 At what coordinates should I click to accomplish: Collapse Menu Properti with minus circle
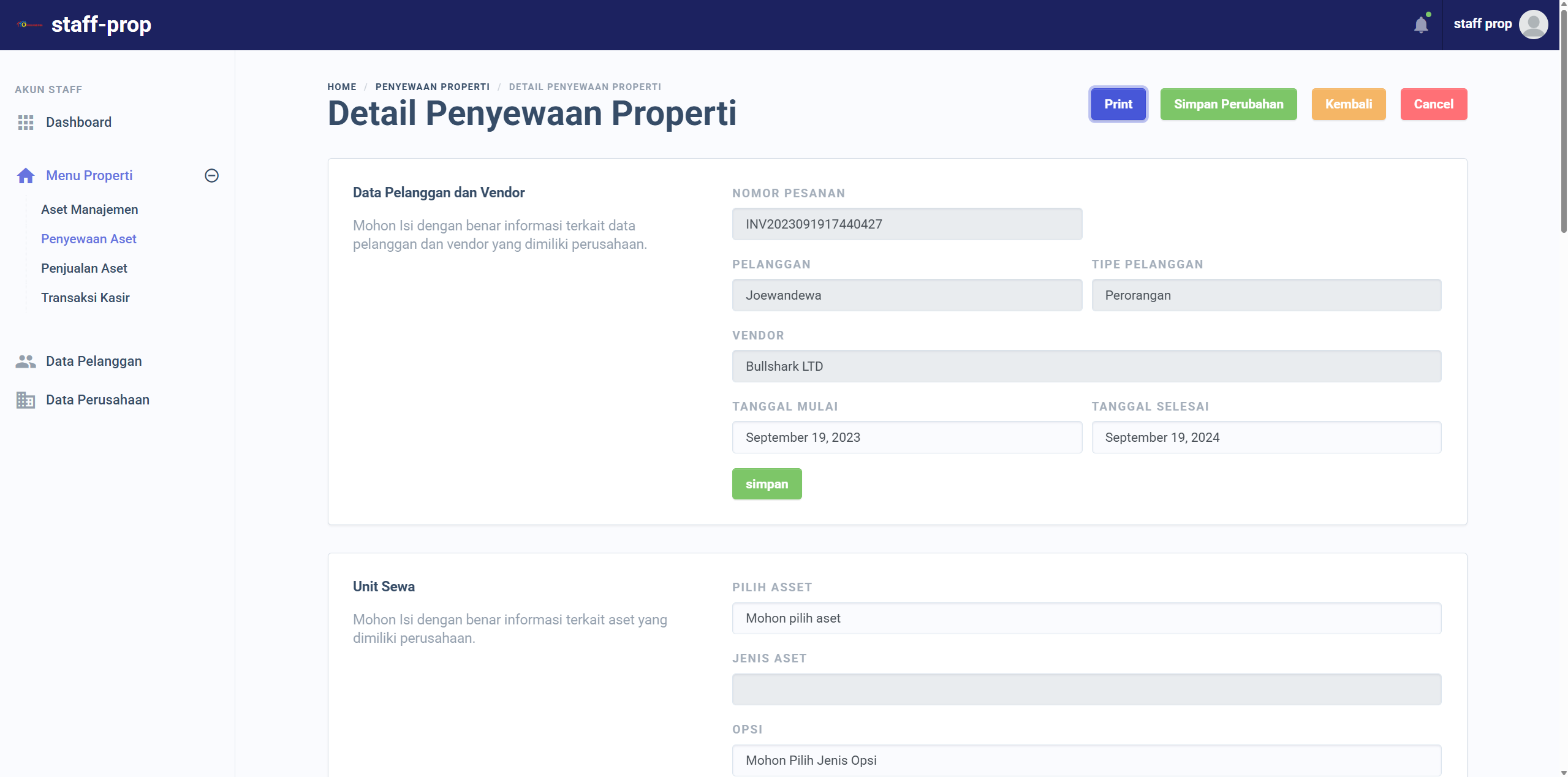211,176
